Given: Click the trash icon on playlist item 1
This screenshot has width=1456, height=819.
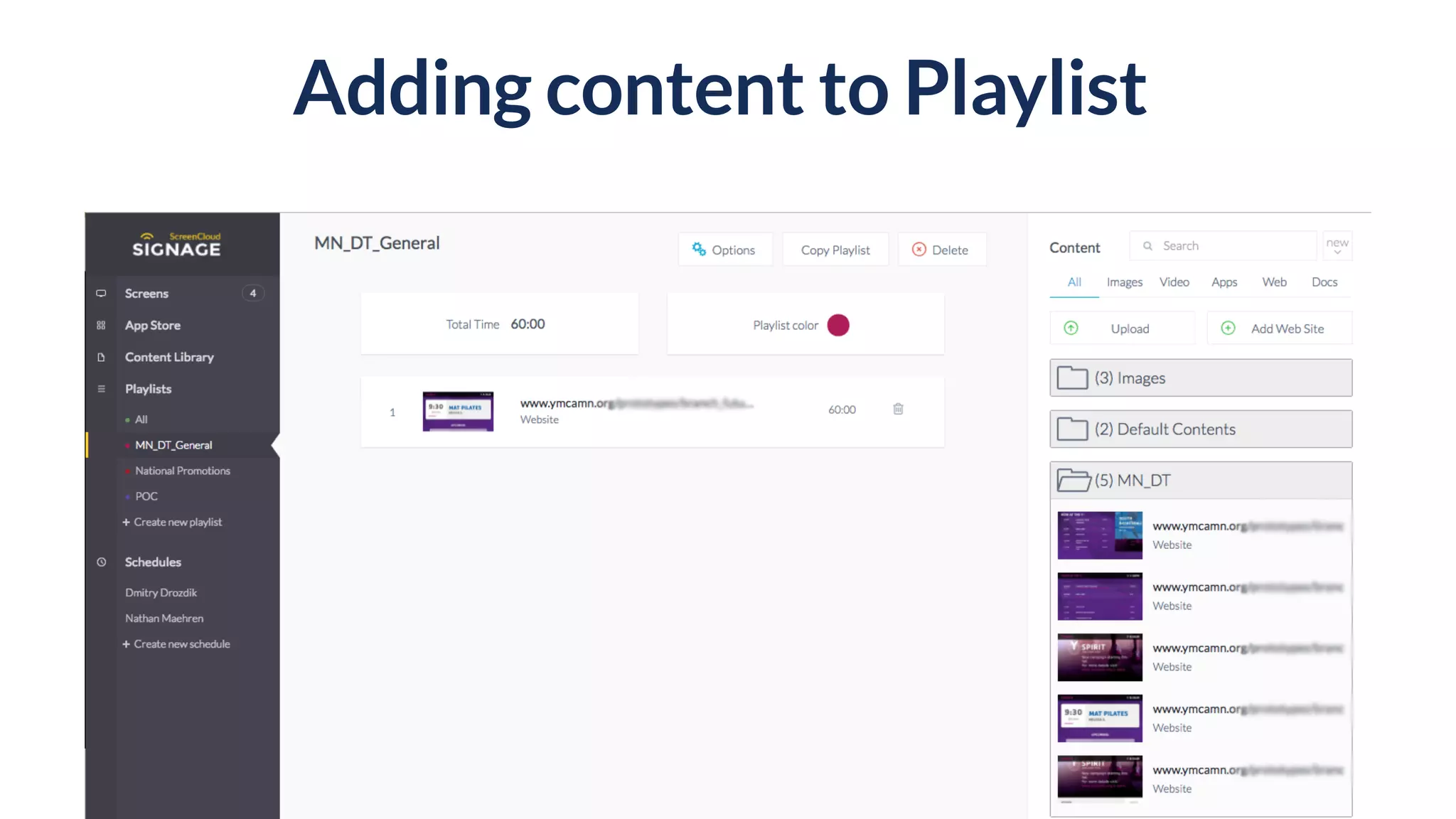Looking at the screenshot, I should coord(898,409).
